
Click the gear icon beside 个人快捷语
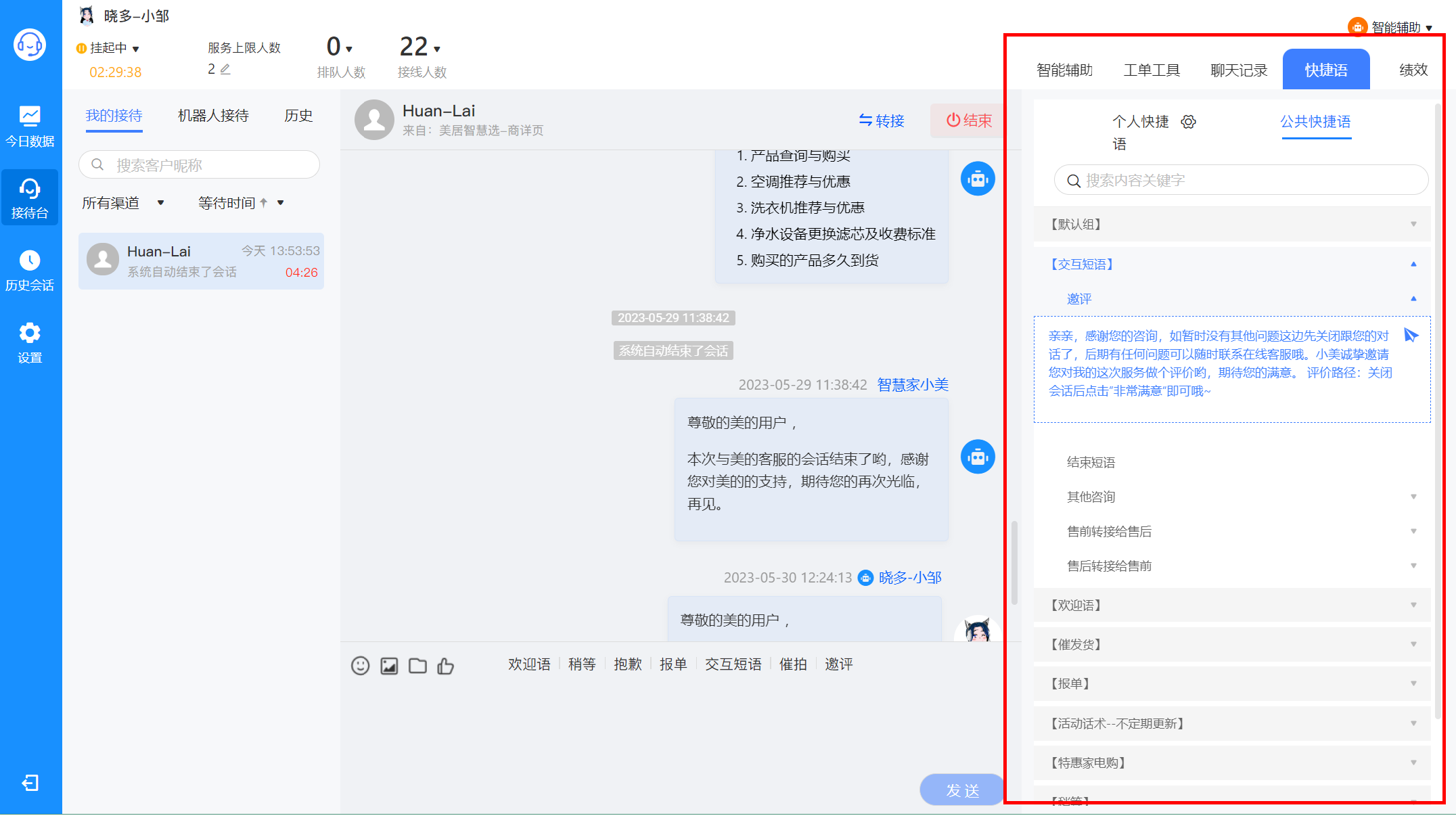pos(1189,122)
